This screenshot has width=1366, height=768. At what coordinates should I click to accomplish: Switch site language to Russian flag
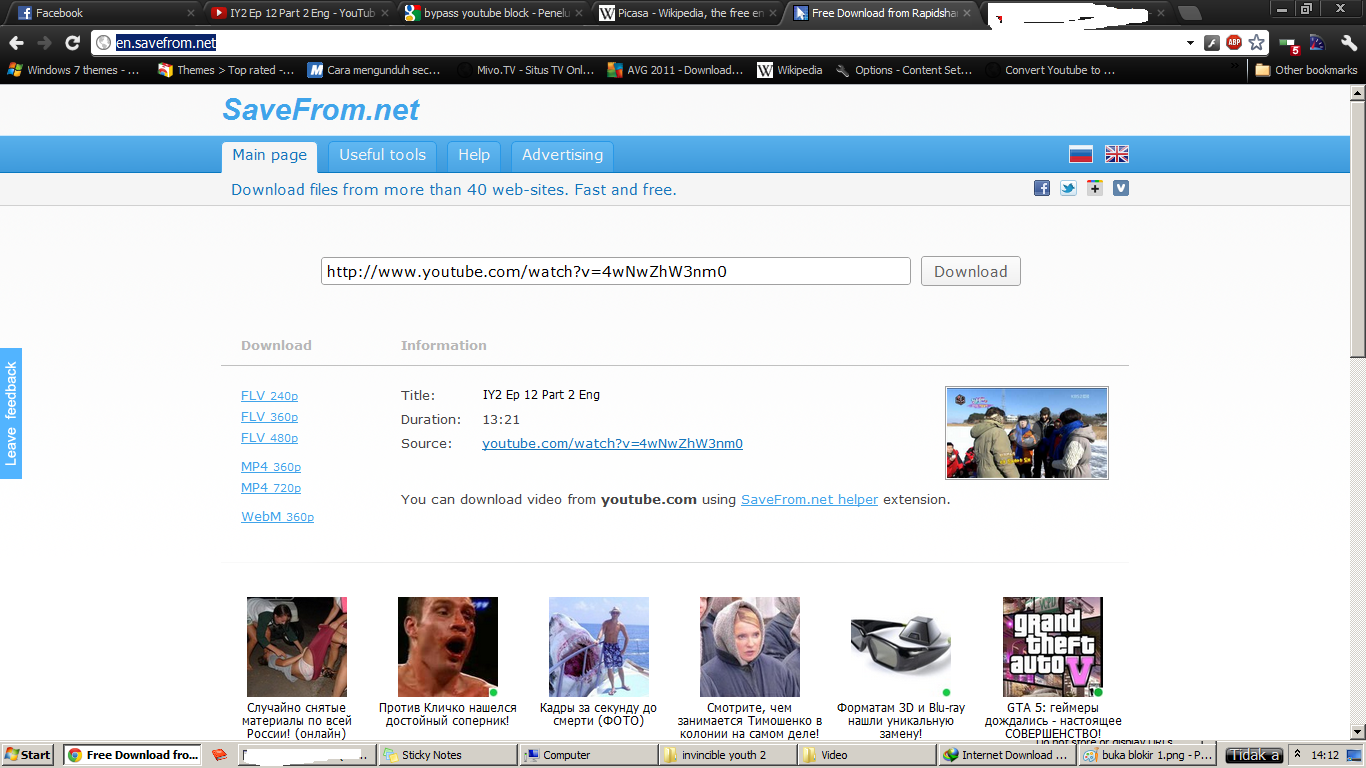(x=1081, y=154)
